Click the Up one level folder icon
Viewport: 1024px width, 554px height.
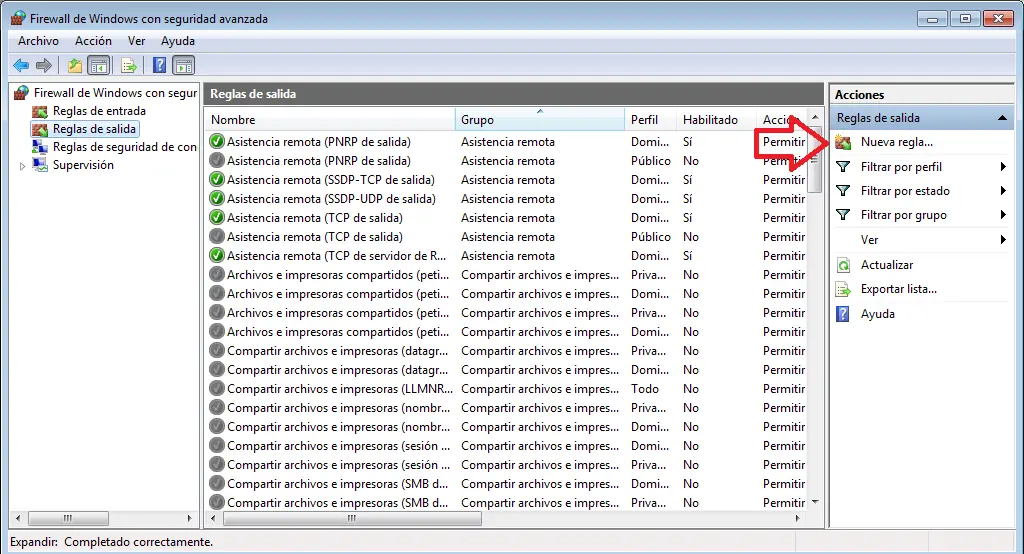click(x=74, y=65)
